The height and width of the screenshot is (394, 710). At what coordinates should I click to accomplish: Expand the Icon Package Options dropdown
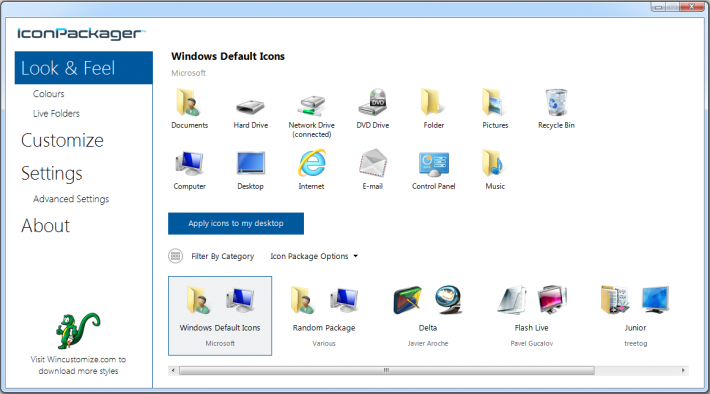314,256
